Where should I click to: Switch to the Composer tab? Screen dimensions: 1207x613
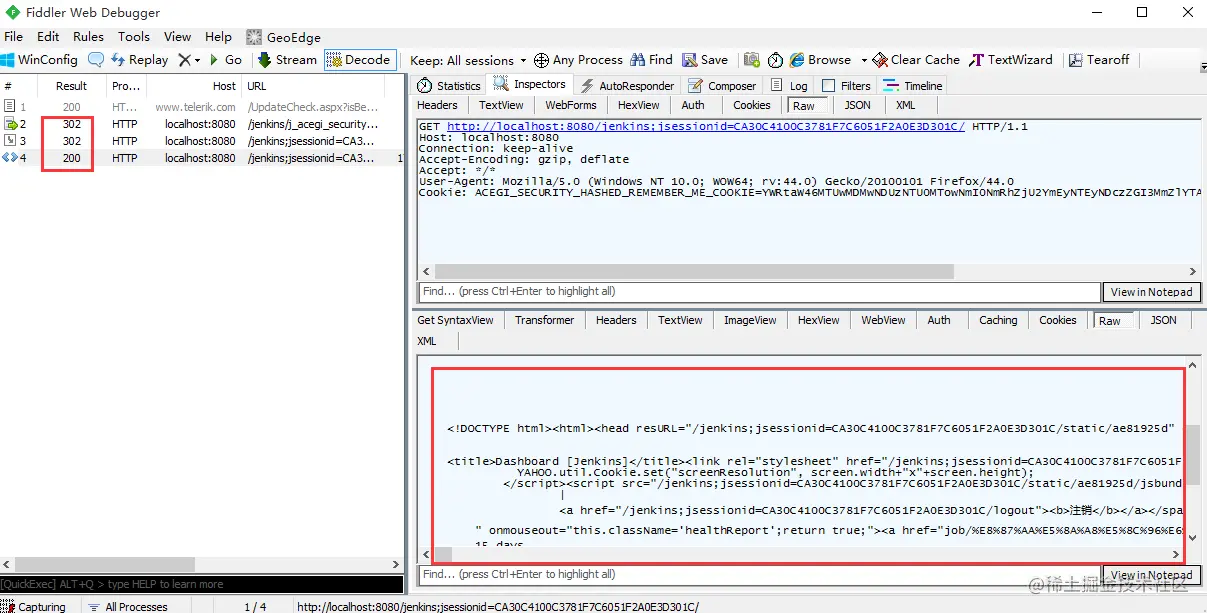(x=723, y=86)
